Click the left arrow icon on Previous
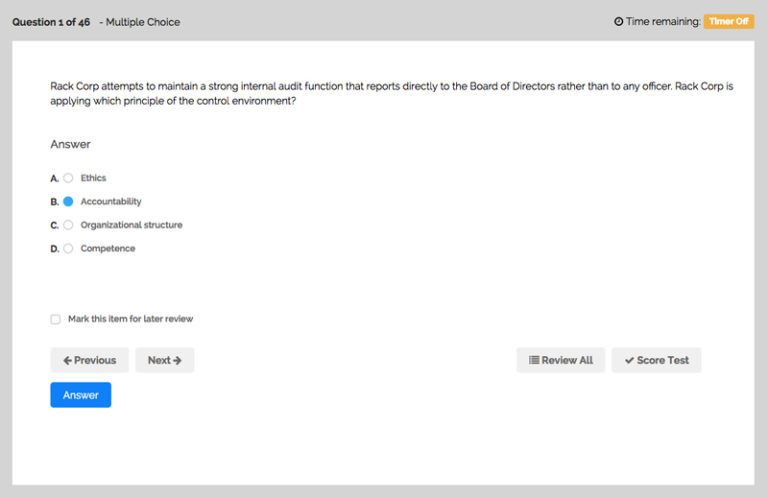 coord(67,360)
